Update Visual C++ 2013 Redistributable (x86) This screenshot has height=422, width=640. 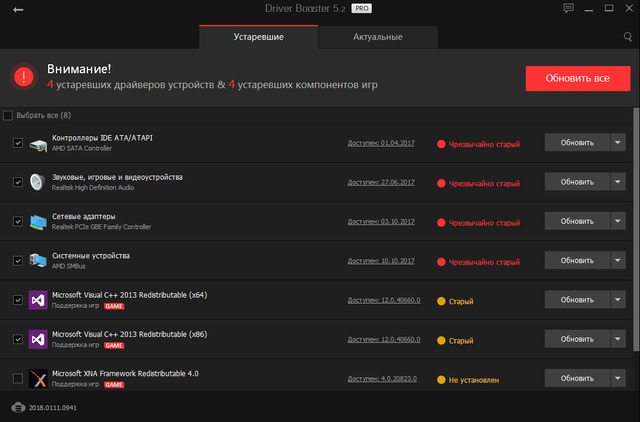(x=577, y=339)
